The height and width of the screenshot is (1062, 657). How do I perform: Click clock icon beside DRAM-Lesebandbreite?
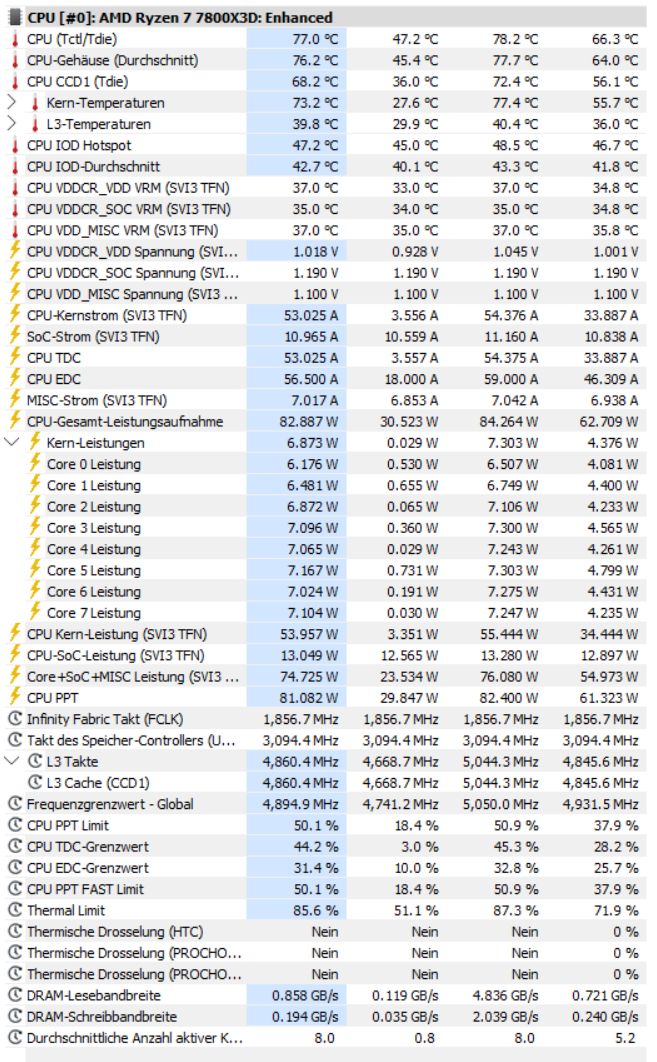15,995
